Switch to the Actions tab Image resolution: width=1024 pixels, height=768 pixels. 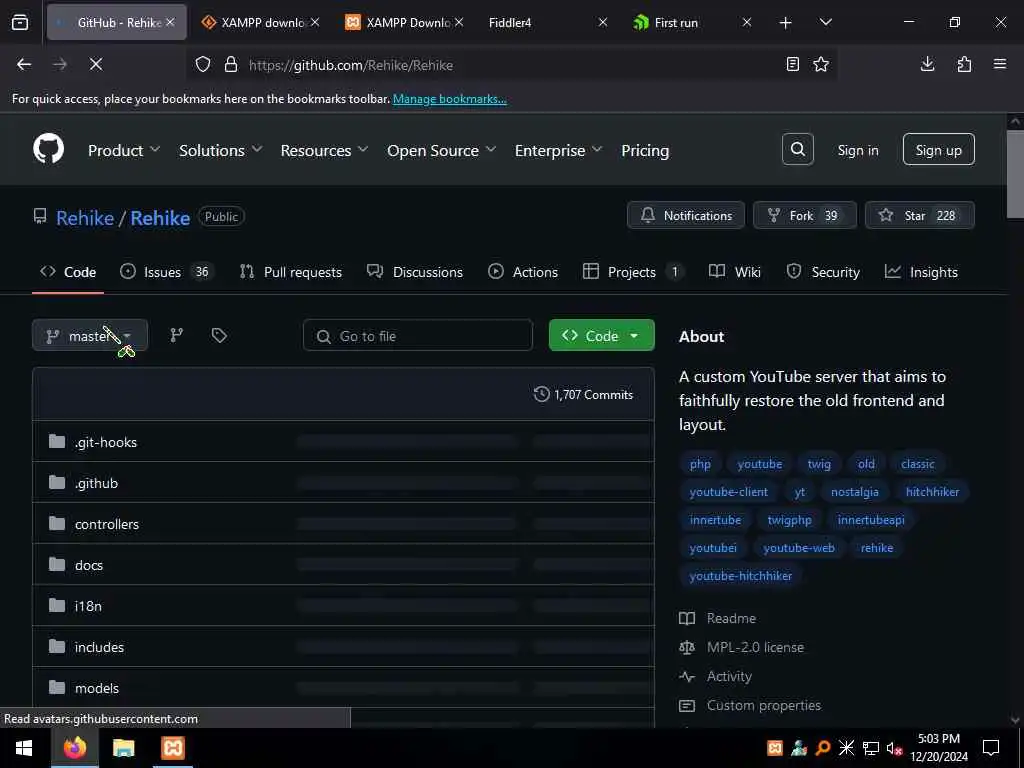[523, 272]
